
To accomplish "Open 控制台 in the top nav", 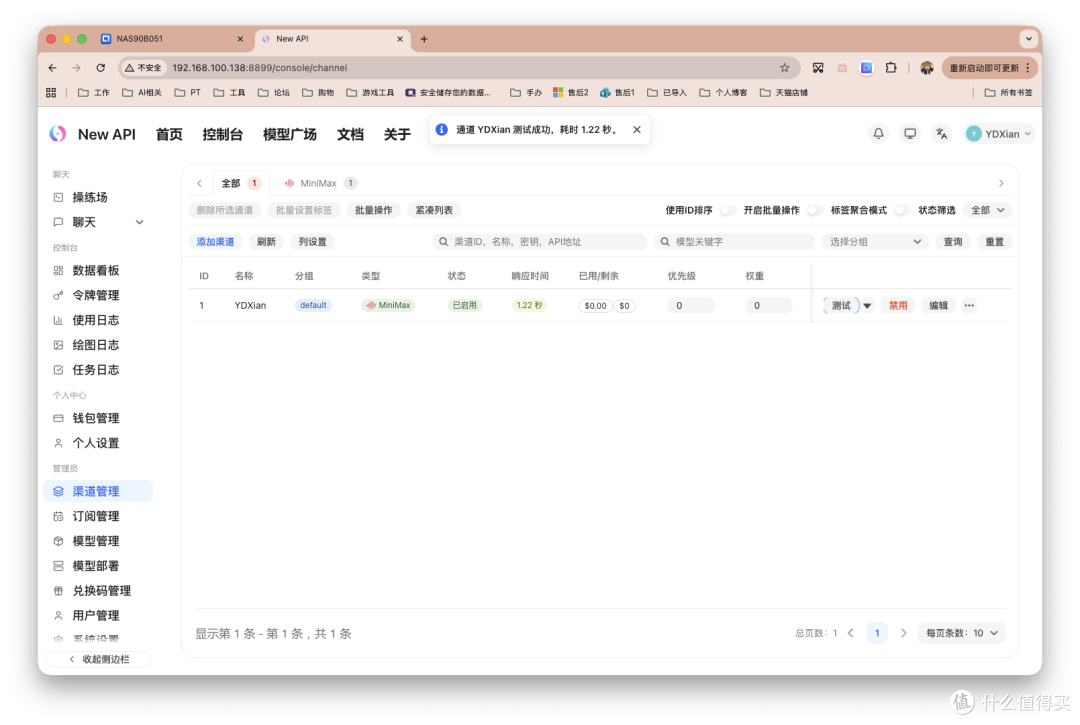I will pos(222,134).
